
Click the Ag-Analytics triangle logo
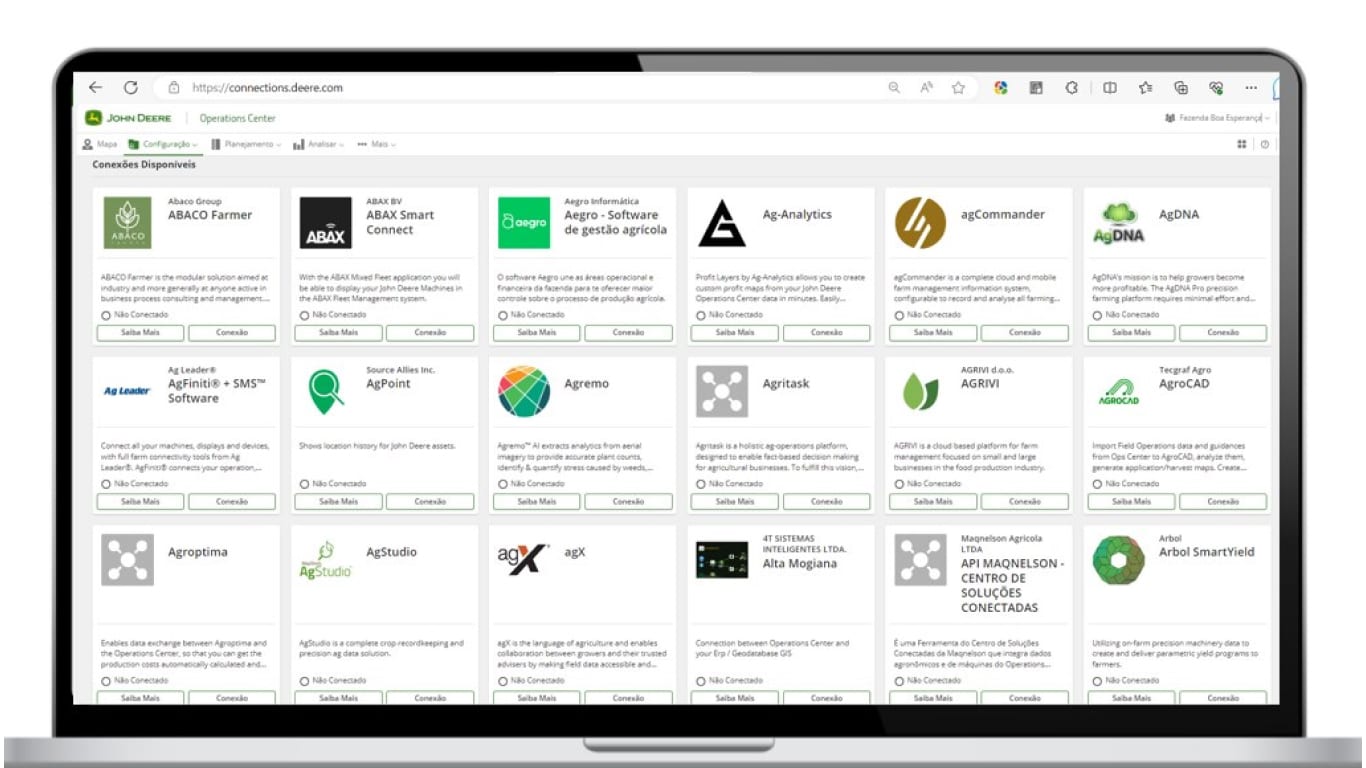pos(722,223)
